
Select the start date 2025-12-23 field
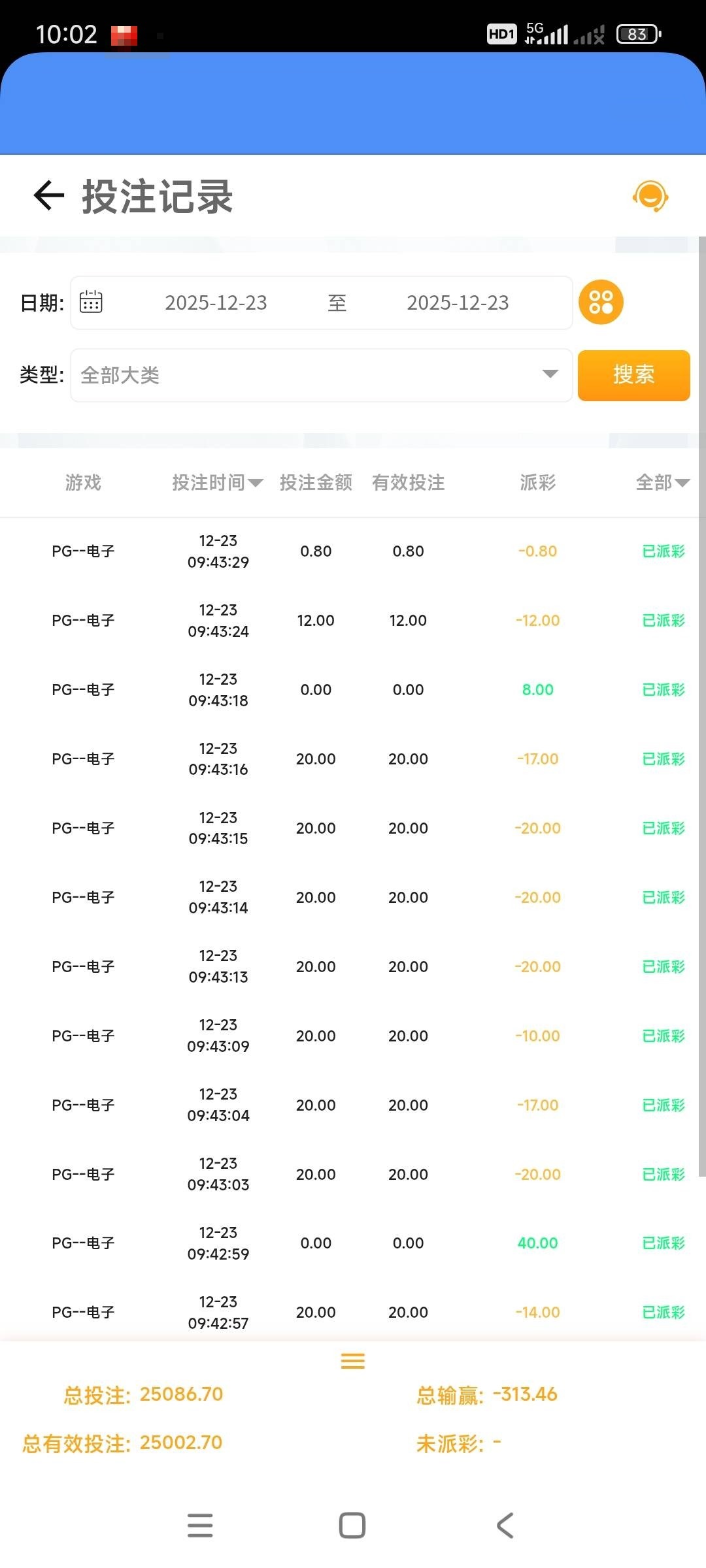point(216,302)
